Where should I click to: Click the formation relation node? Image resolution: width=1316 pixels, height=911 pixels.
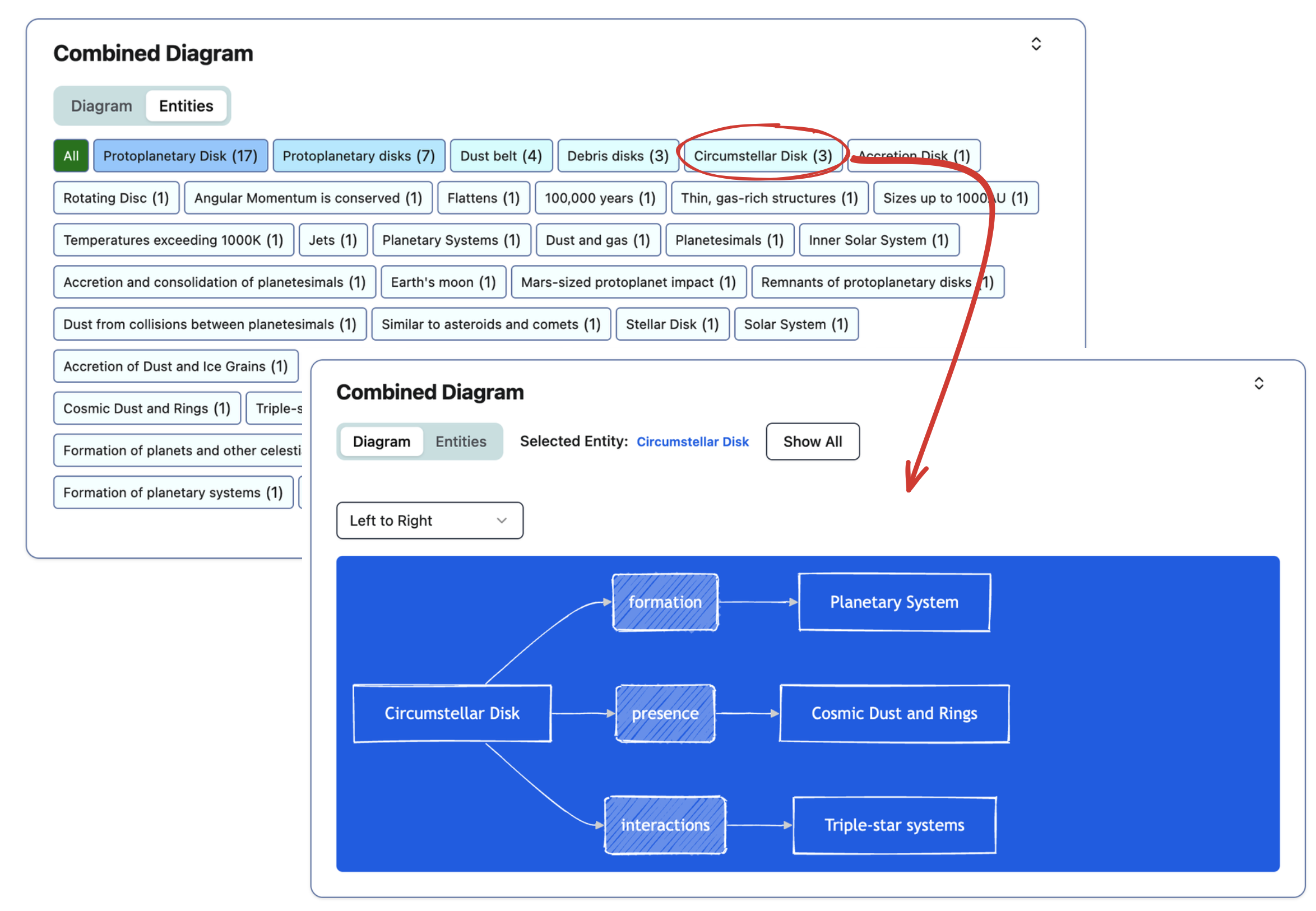pyautogui.click(x=665, y=602)
